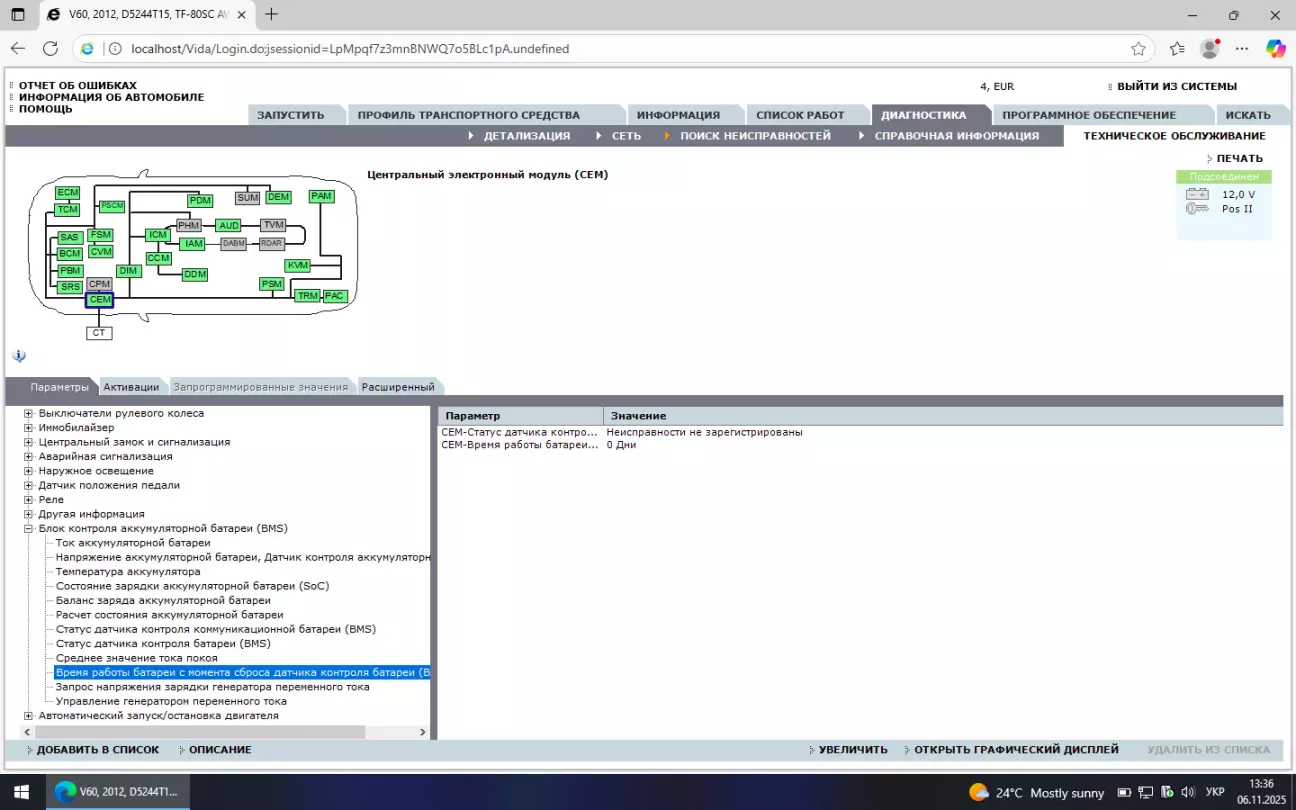
Task: Expand the Иммобилайзер tree node
Action: click(x=29, y=428)
